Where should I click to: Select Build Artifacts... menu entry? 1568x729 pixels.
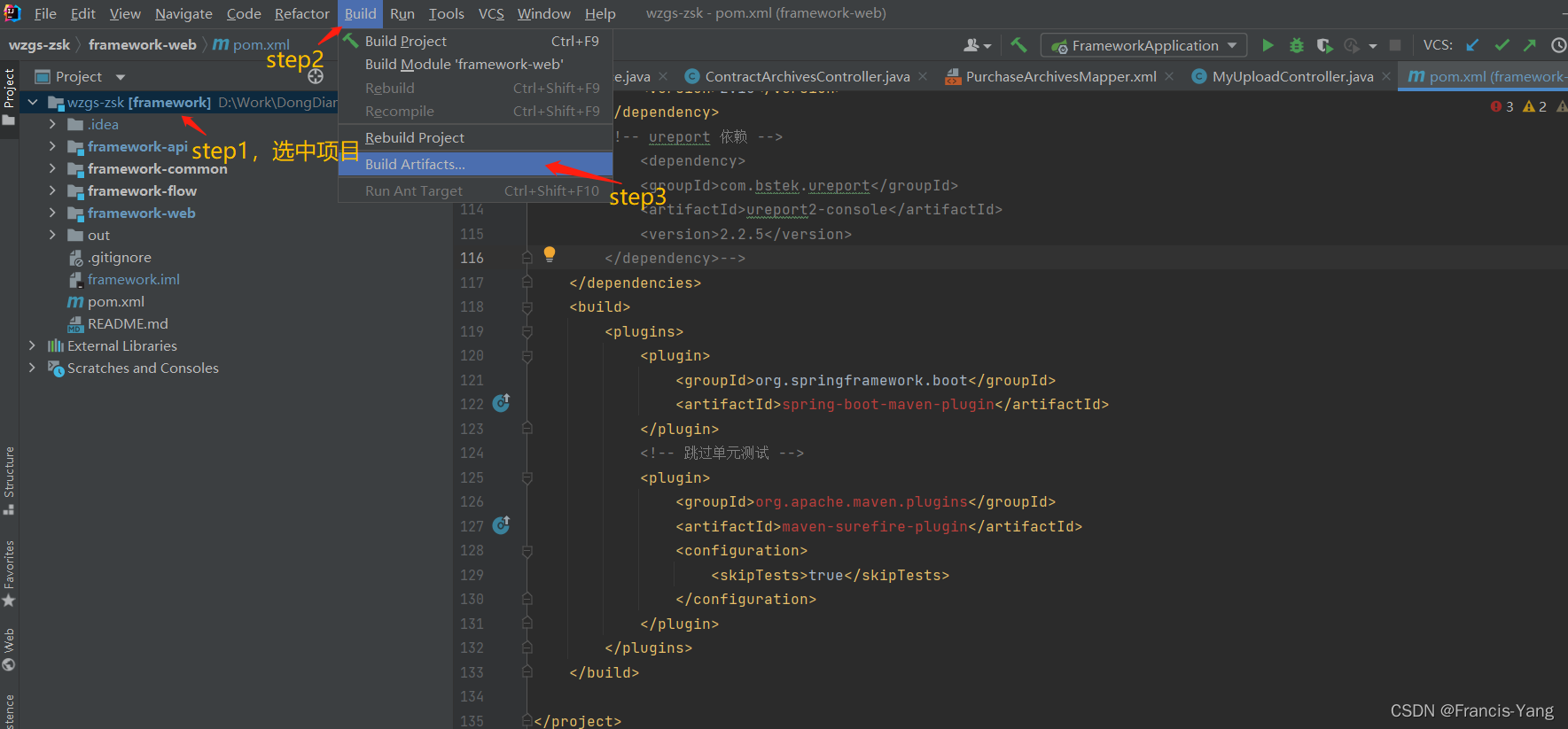475,164
